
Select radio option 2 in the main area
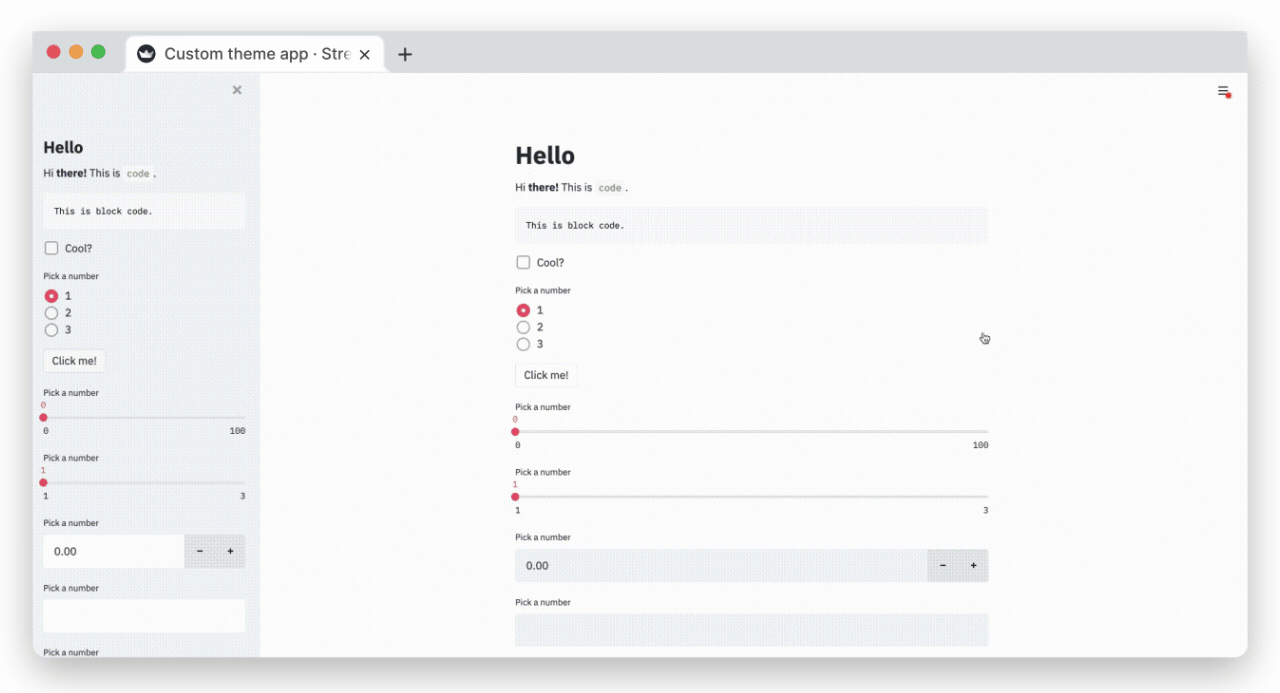[x=523, y=327]
